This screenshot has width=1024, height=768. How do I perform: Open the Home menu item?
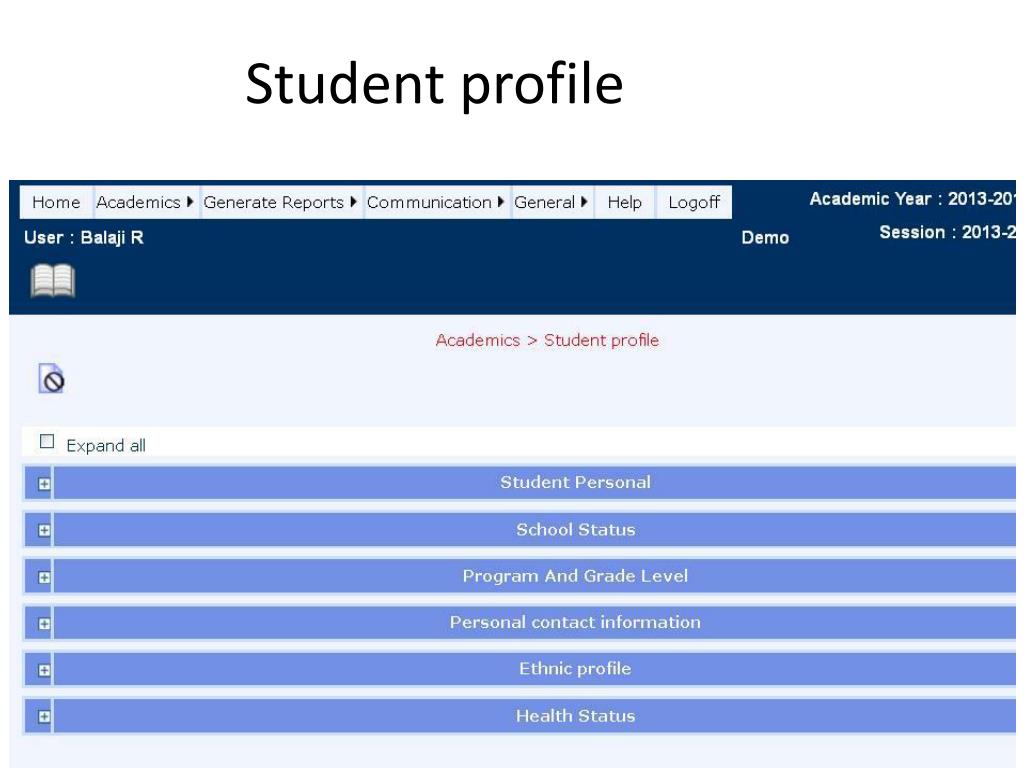pyautogui.click(x=56, y=202)
